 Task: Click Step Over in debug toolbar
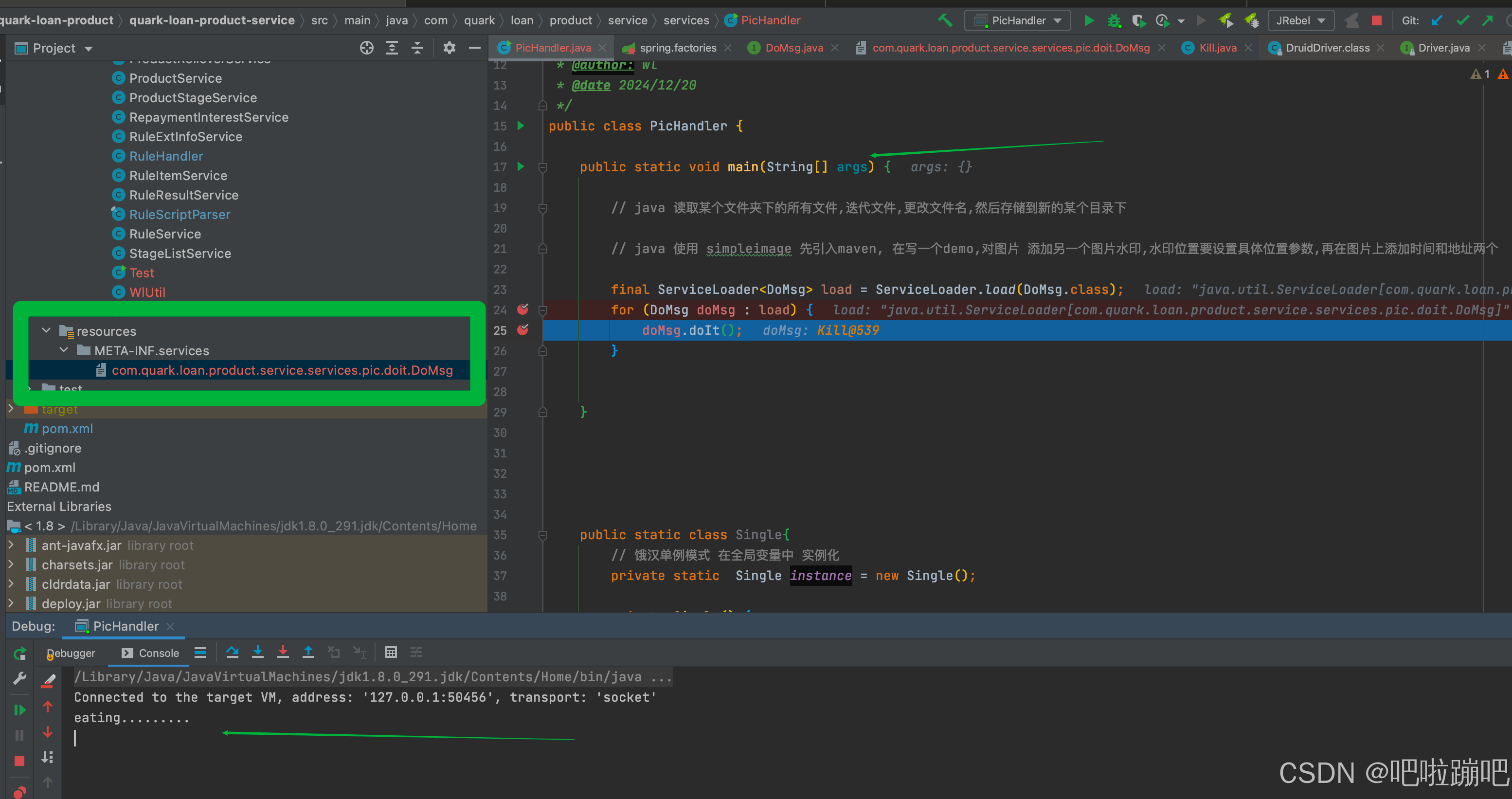point(232,652)
